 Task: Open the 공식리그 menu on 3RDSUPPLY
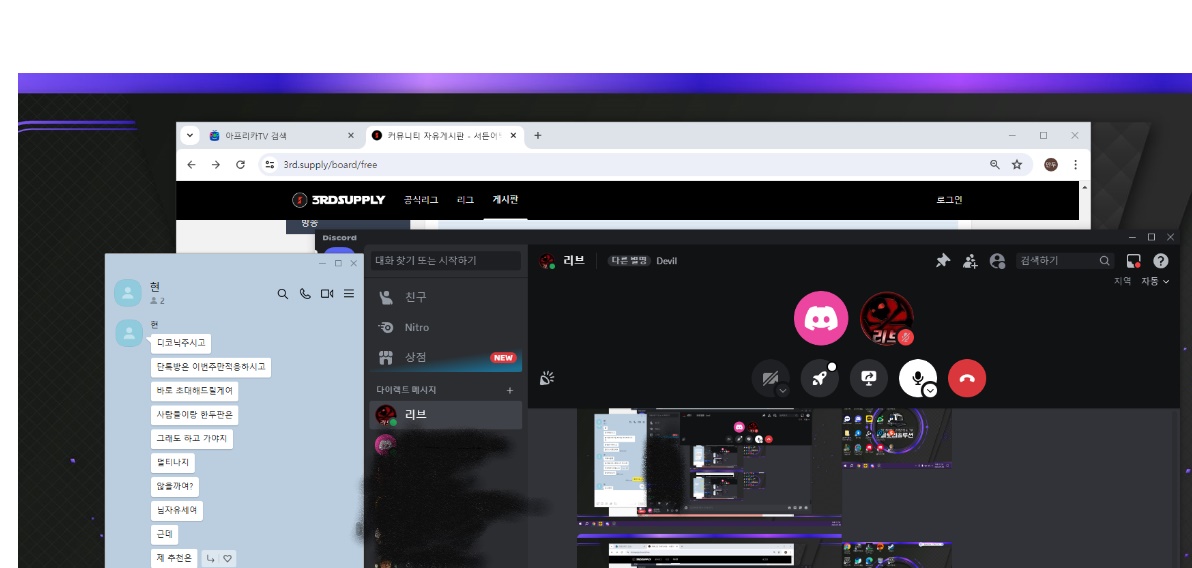(421, 200)
